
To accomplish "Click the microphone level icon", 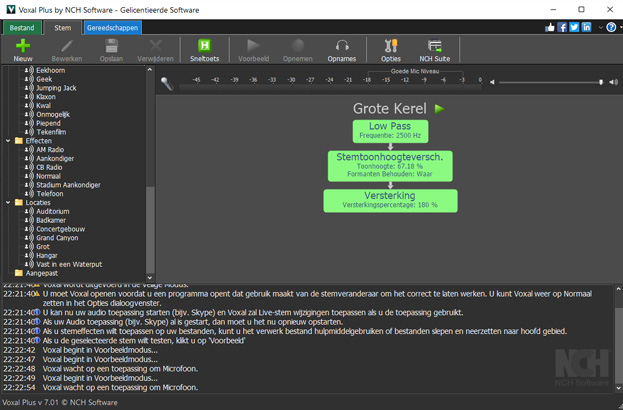I will [167, 83].
